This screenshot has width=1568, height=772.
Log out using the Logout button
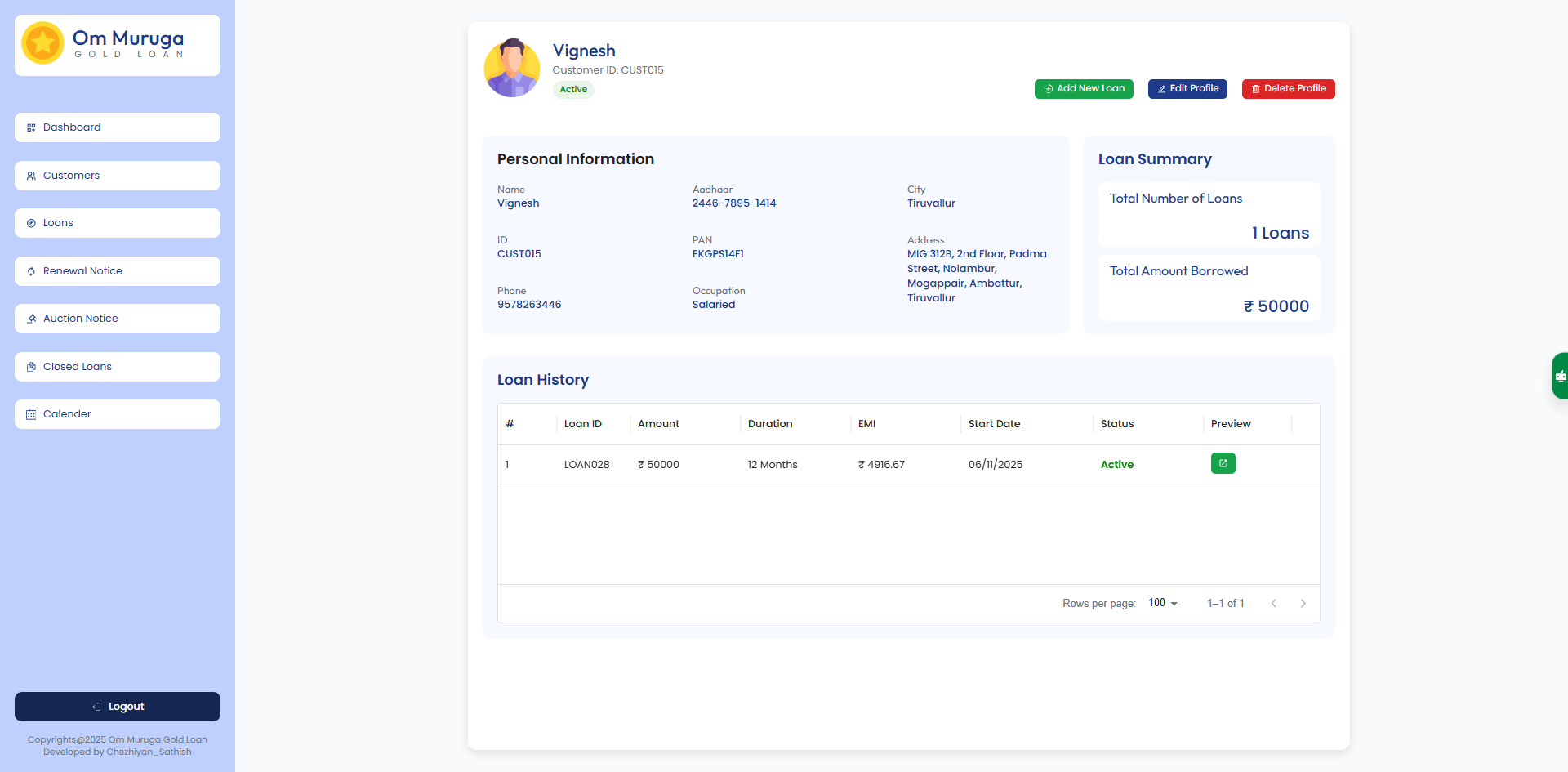click(x=118, y=707)
